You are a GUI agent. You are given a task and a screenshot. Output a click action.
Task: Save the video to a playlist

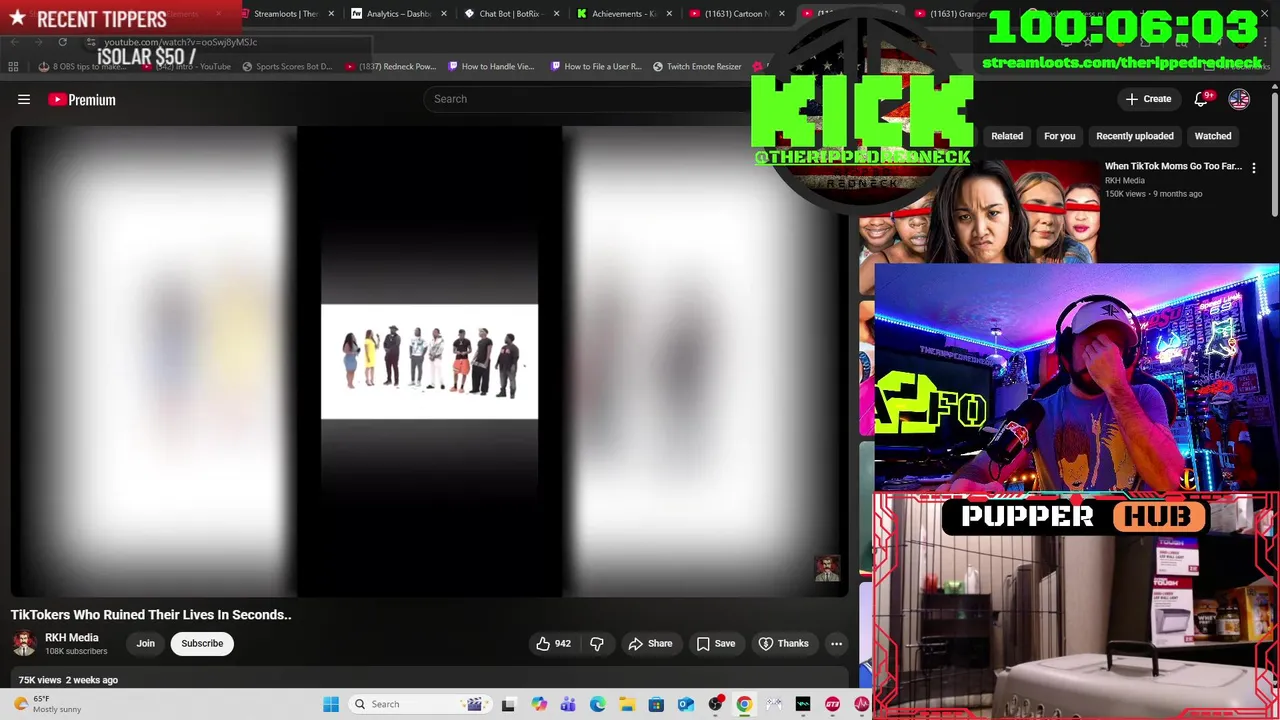click(x=715, y=644)
